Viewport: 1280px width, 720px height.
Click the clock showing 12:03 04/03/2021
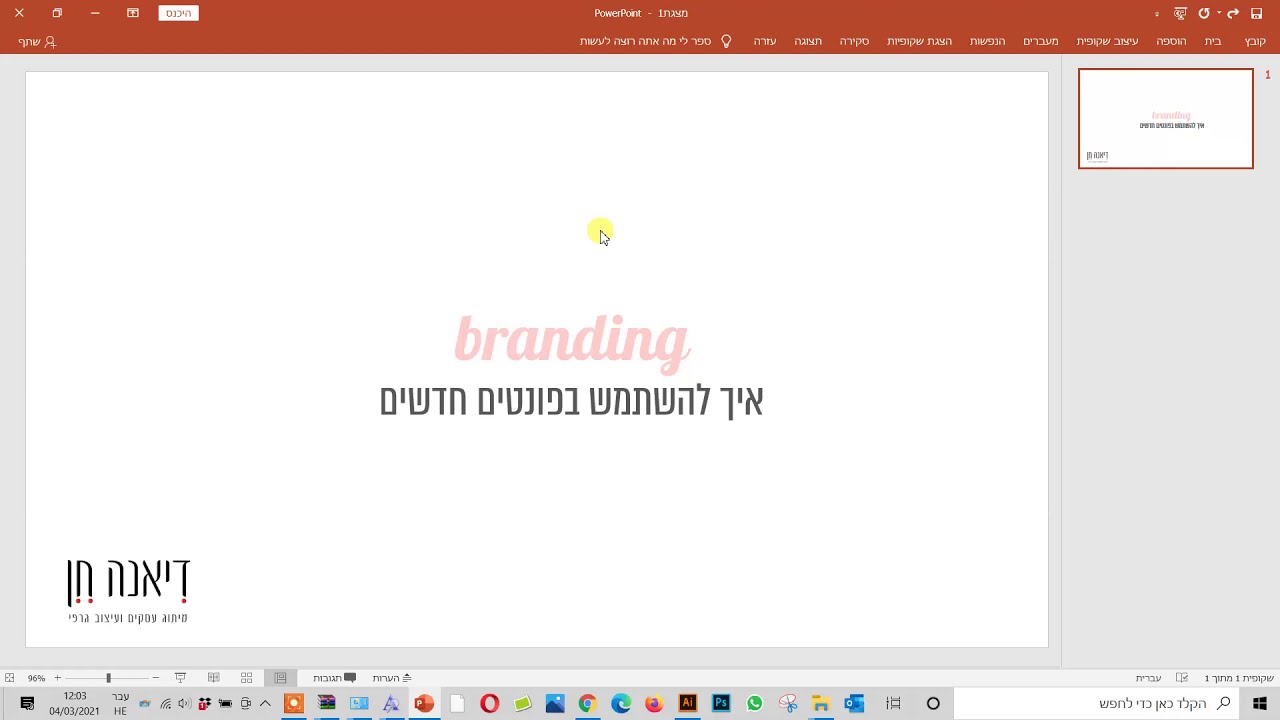click(74, 704)
